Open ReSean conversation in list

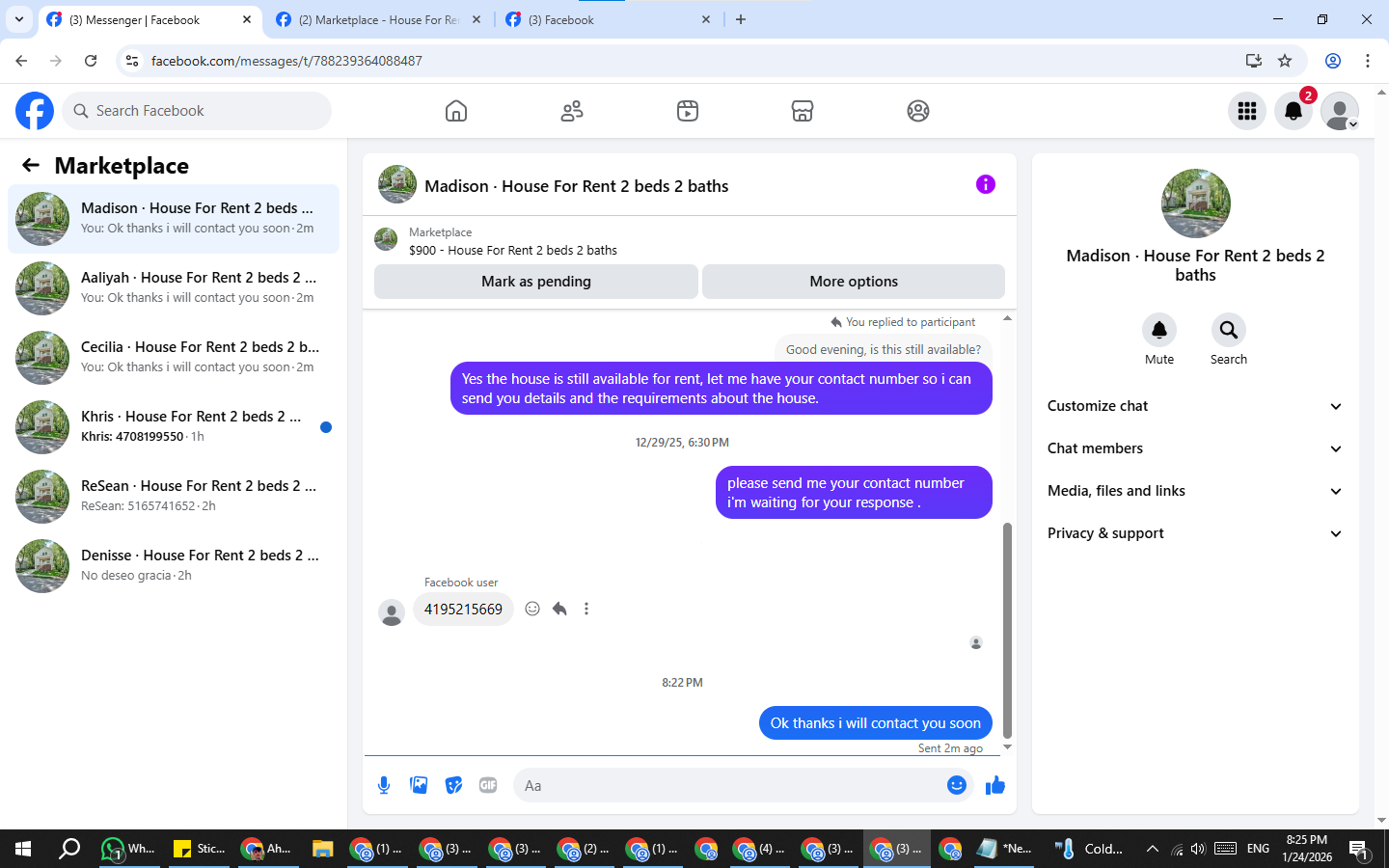[x=174, y=497]
